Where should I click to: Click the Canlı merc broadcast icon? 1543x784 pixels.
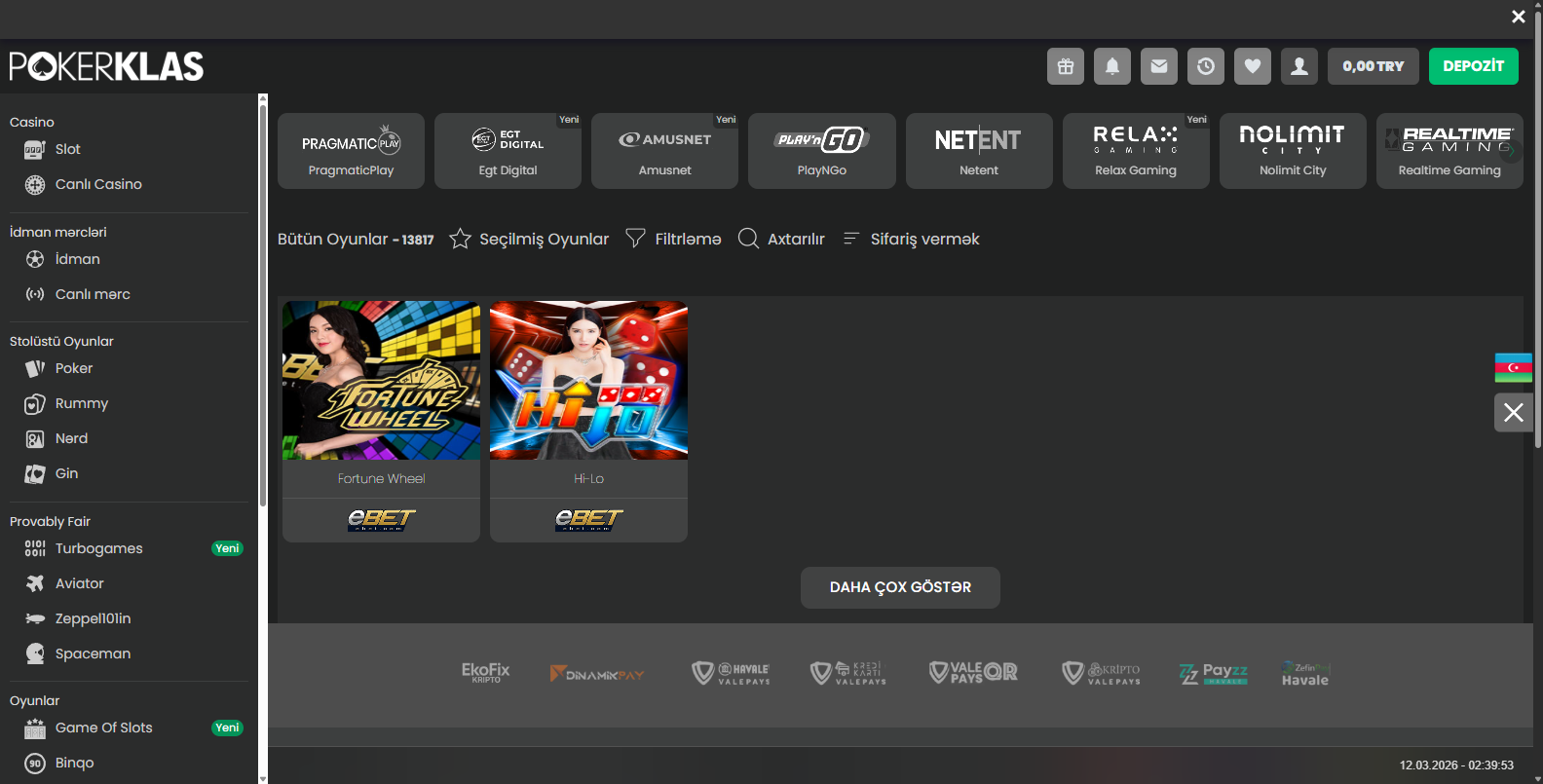(35, 294)
